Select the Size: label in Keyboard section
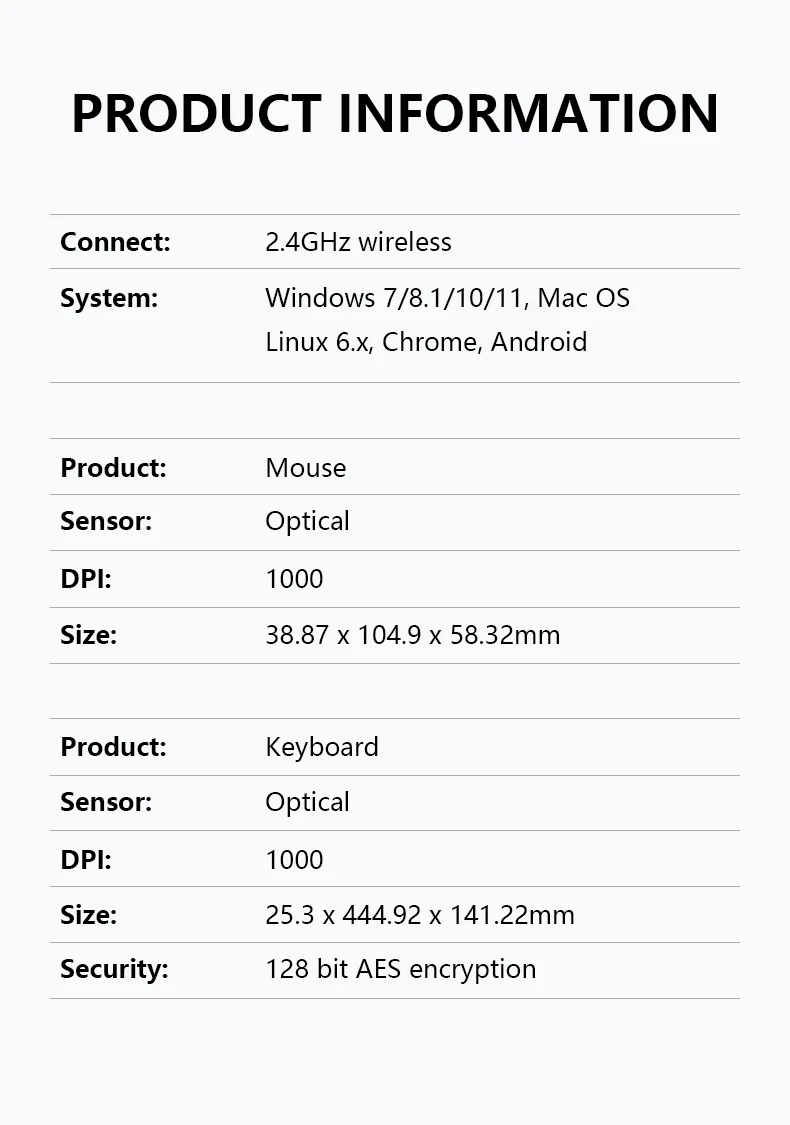Screen dimensions: 790x1125 coord(88,915)
